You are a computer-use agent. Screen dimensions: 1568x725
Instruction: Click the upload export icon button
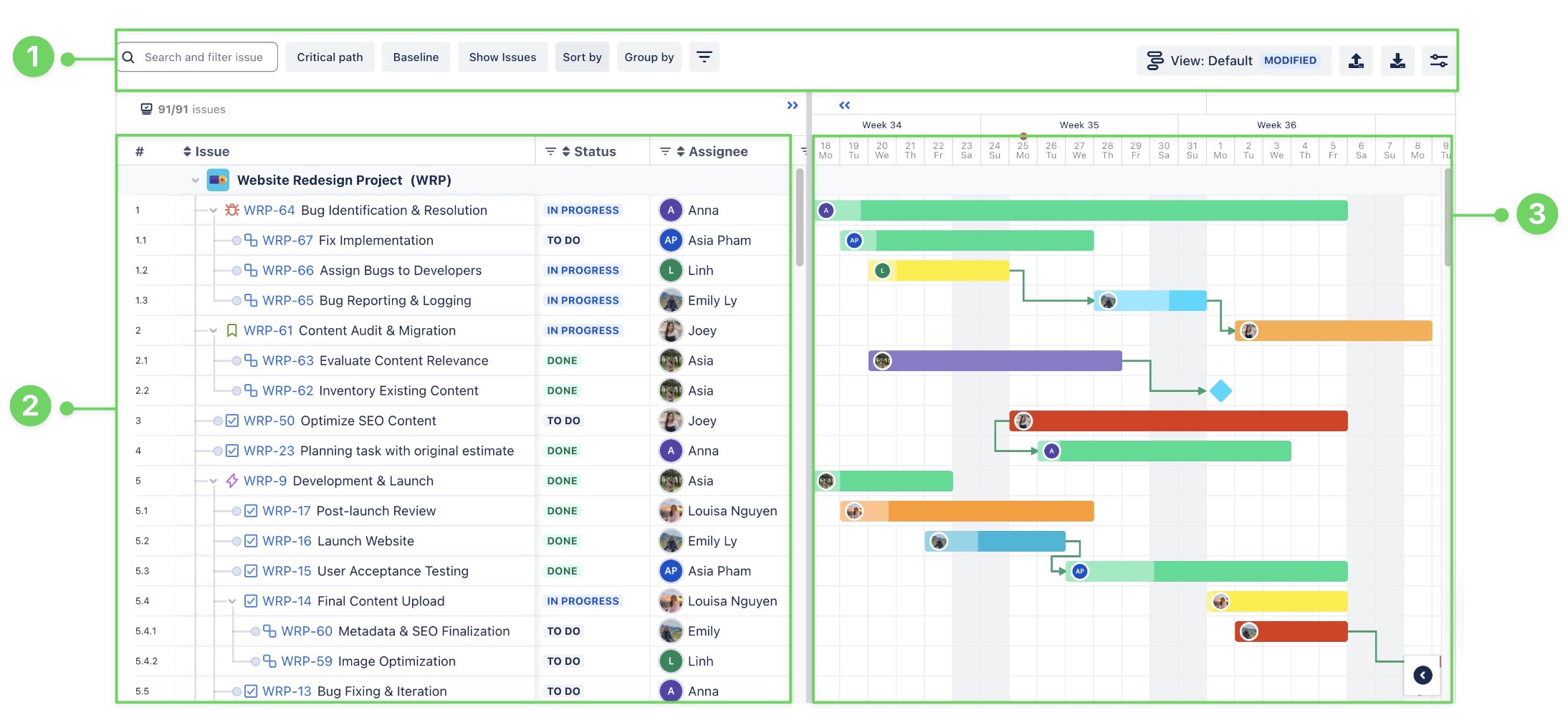pyautogui.click(x=1356, y=61)
